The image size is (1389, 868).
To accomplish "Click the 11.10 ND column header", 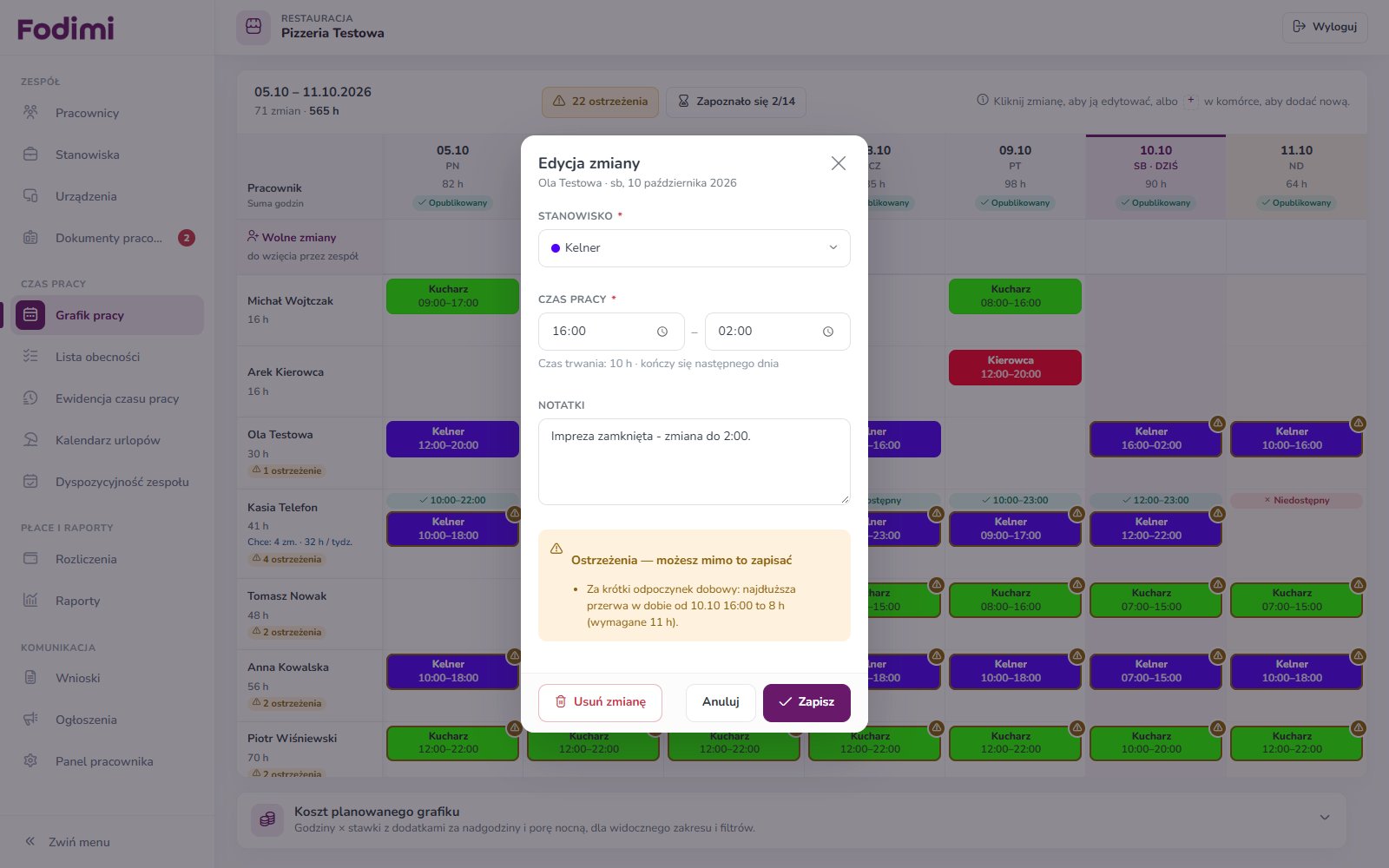I will tap(1296, 176).
